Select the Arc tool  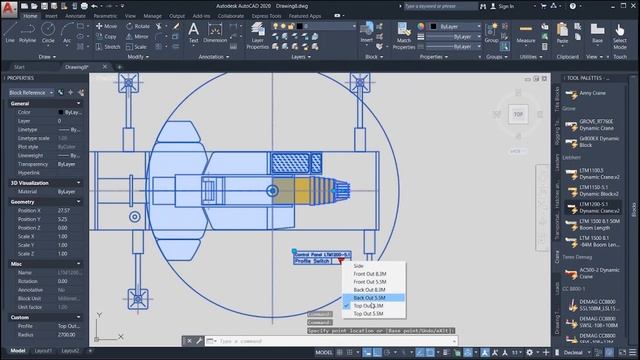(67, 33)
